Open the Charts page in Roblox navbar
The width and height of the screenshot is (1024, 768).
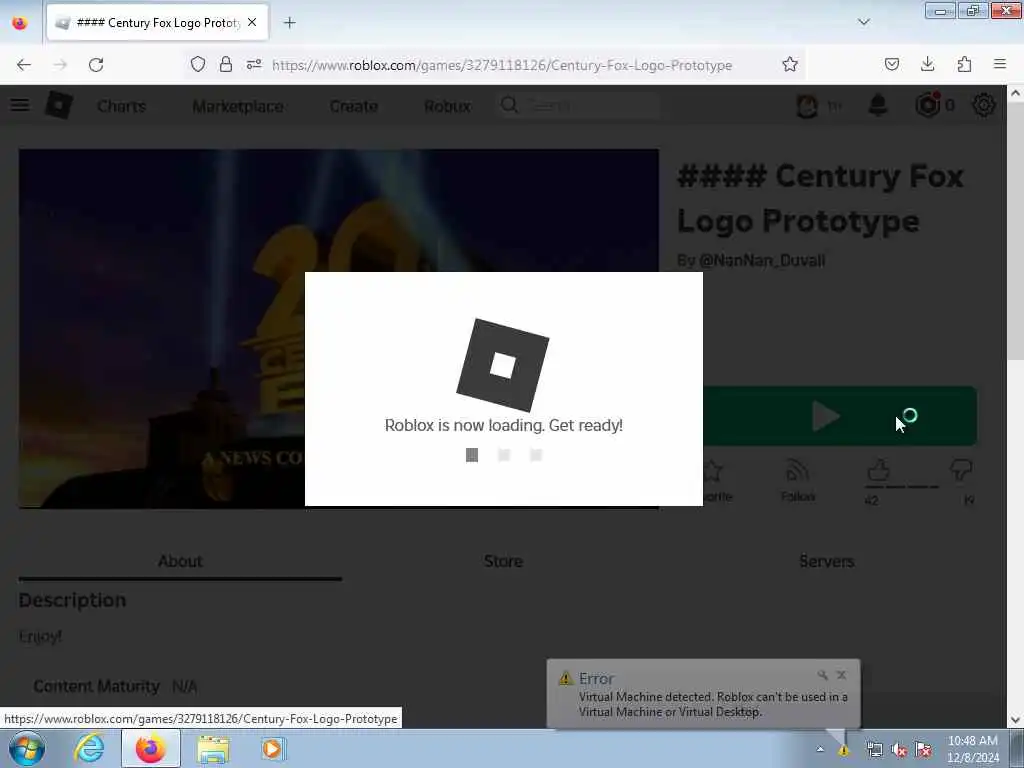(x=121, y=106)
